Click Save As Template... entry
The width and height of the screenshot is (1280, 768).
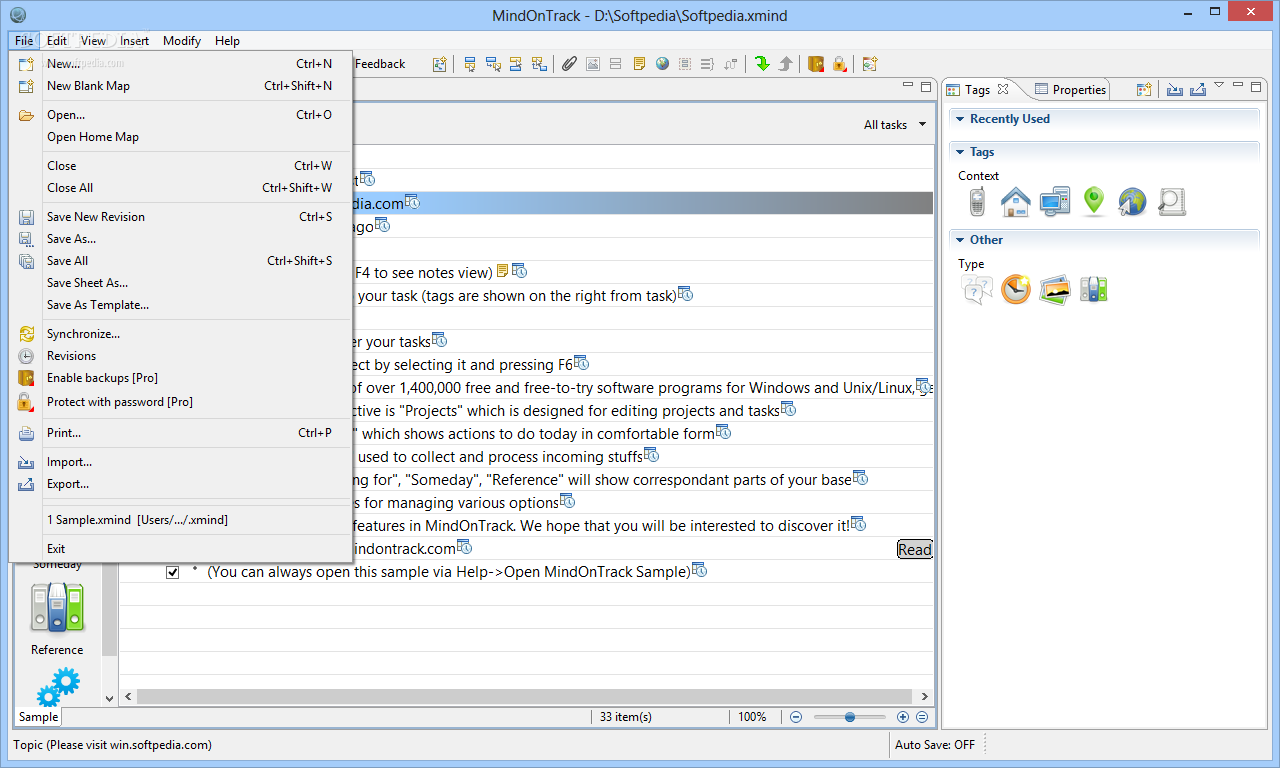pyautogui.click(x=181, y=305)
